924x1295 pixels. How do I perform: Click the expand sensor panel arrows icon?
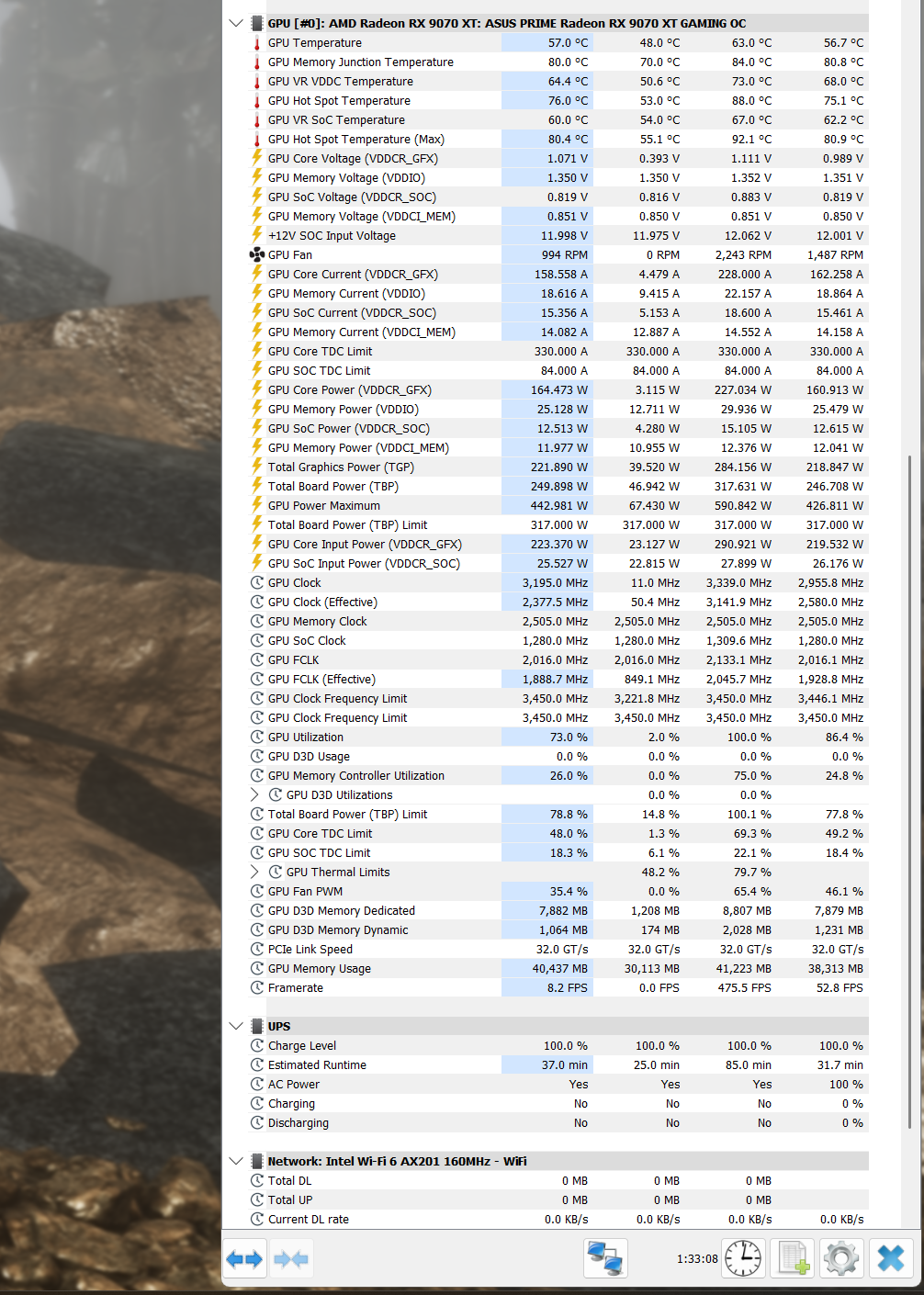click(x=245, y=1258)
